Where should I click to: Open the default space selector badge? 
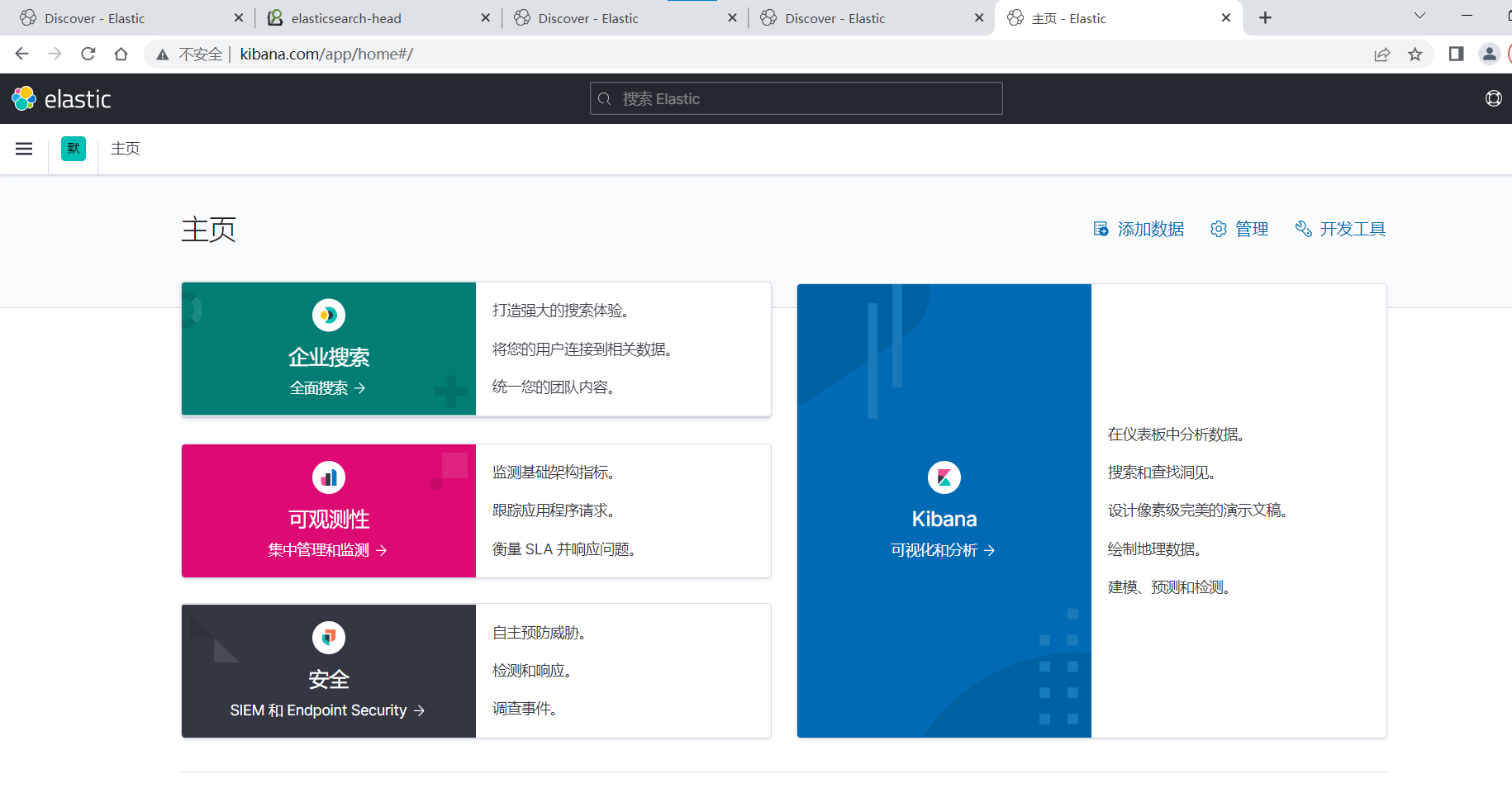point(74,149)
